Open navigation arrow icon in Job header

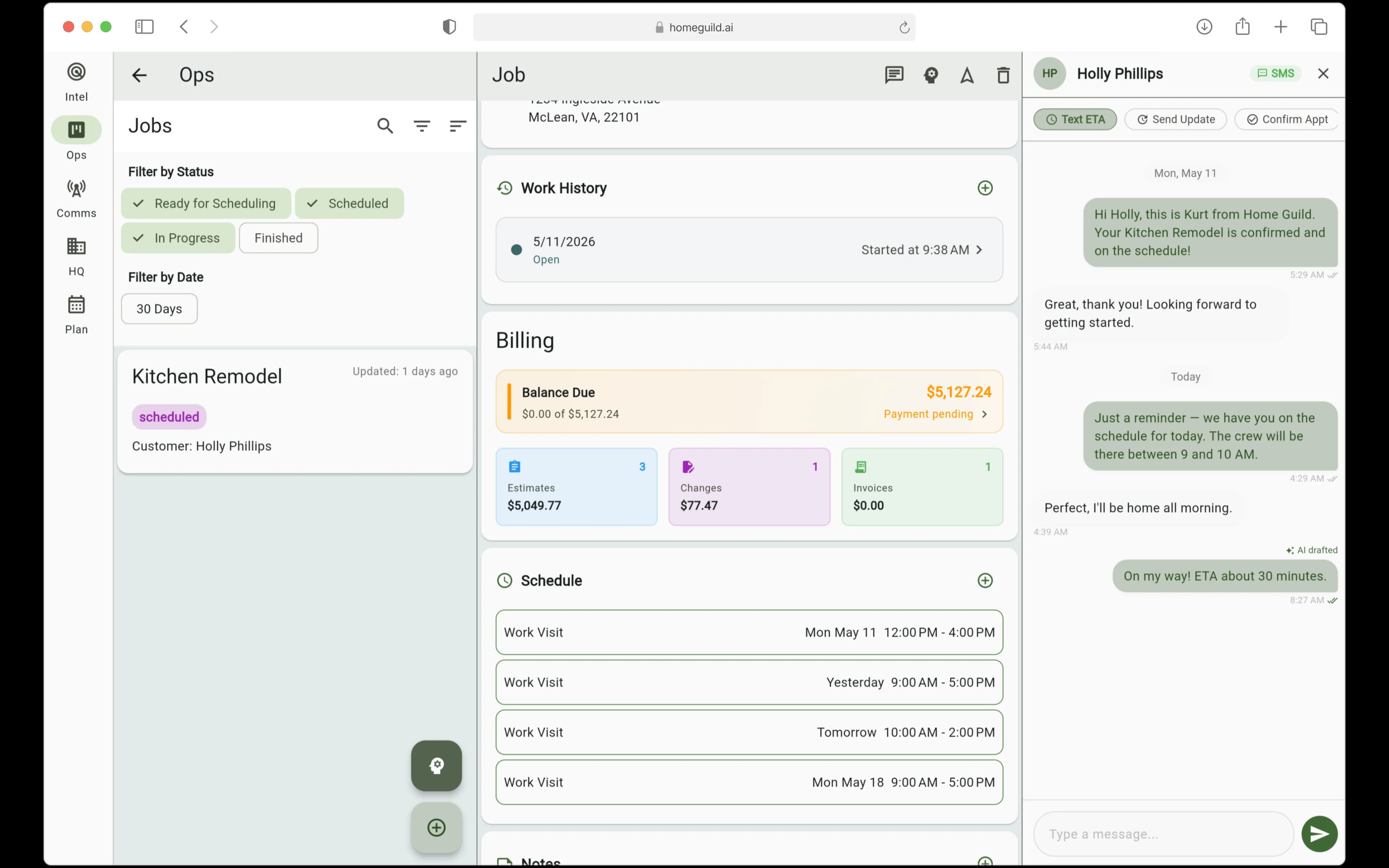point(967,75)
